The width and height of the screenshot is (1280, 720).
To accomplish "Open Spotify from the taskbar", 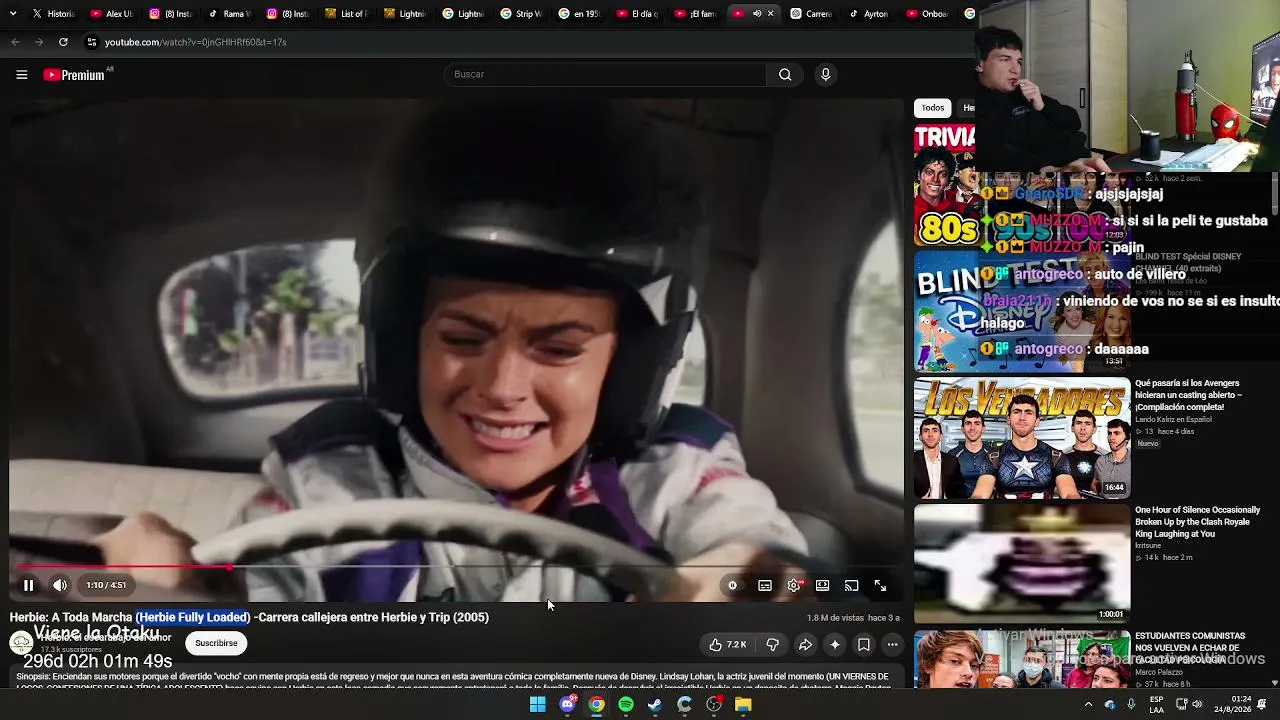I will (626, 705).
